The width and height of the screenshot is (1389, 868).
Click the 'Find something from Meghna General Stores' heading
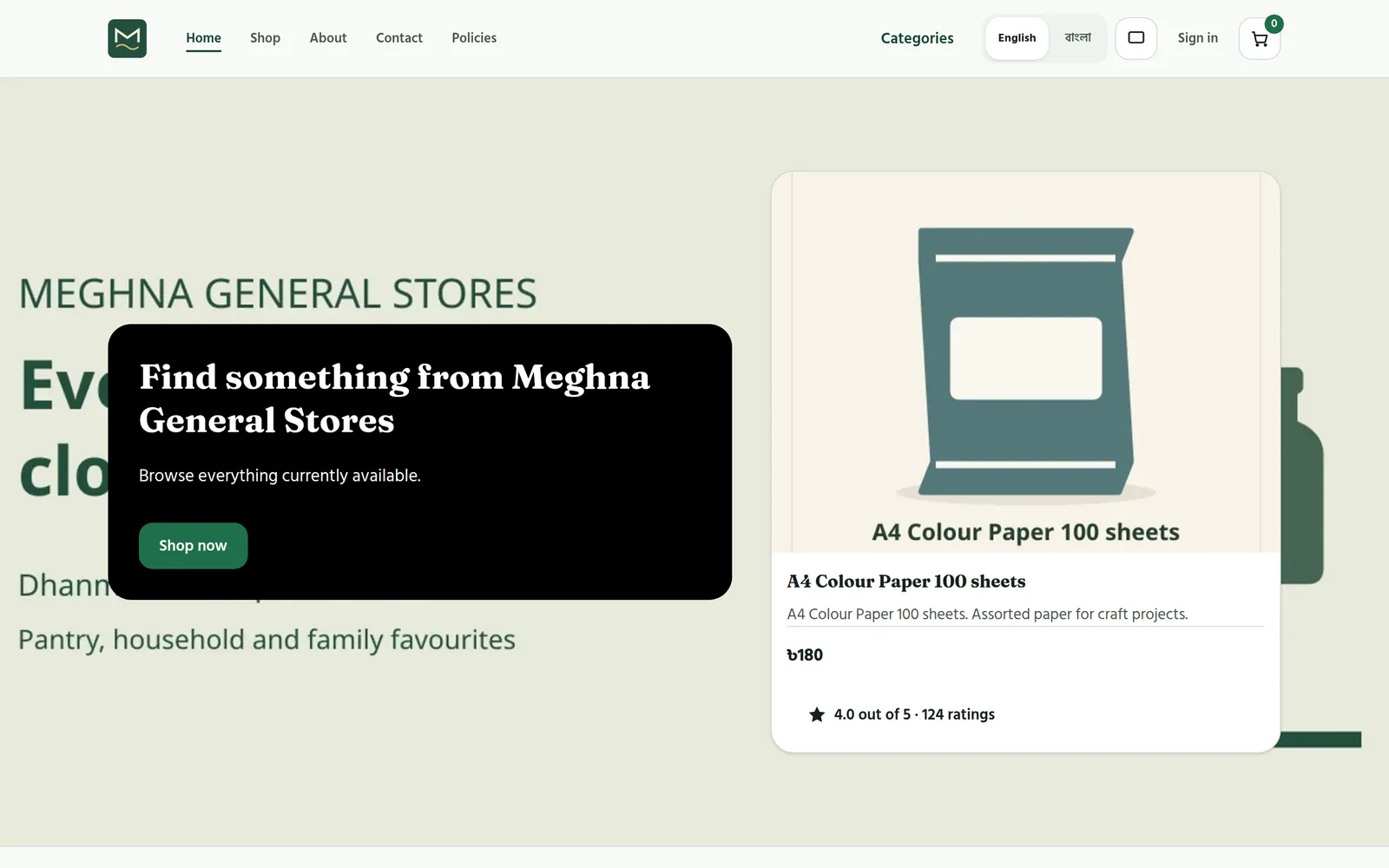pyautogui.click(x=395, y=398)
